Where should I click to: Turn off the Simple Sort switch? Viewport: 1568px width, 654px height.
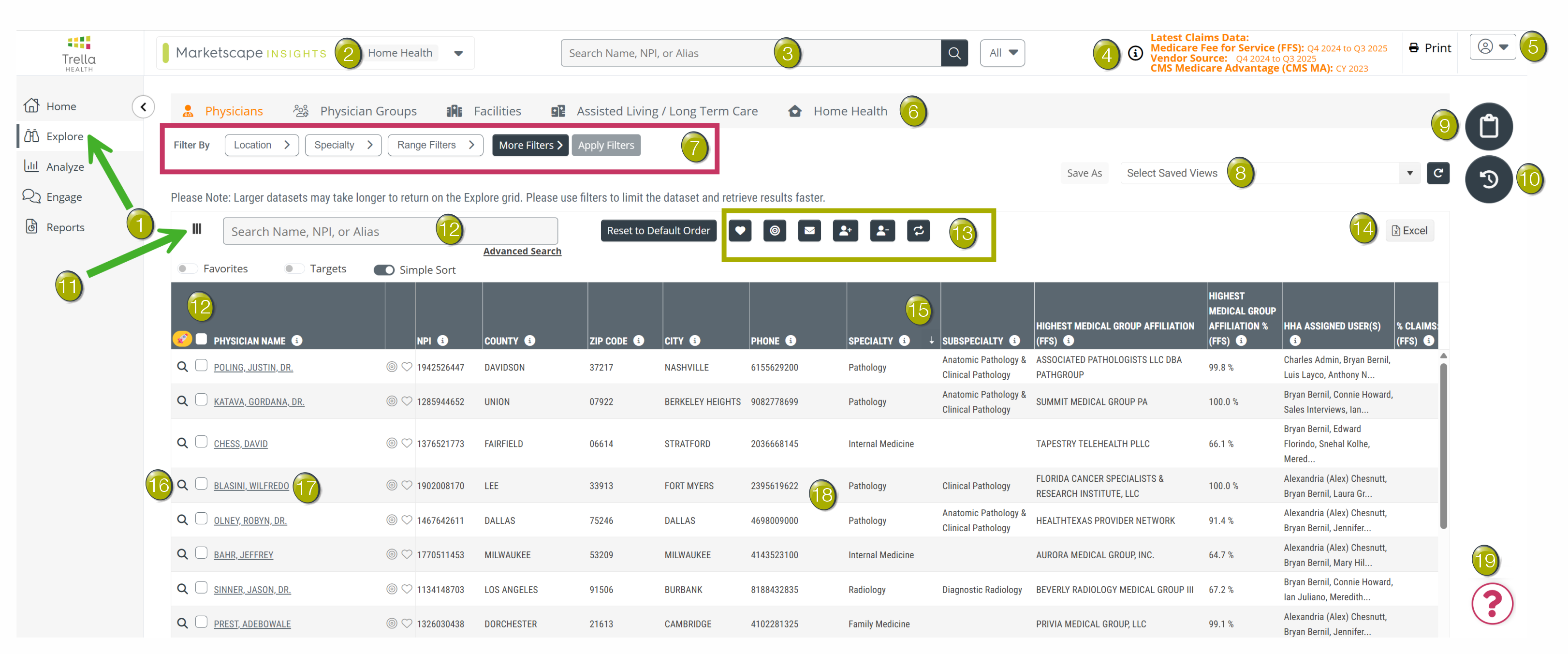click(384, 270)
